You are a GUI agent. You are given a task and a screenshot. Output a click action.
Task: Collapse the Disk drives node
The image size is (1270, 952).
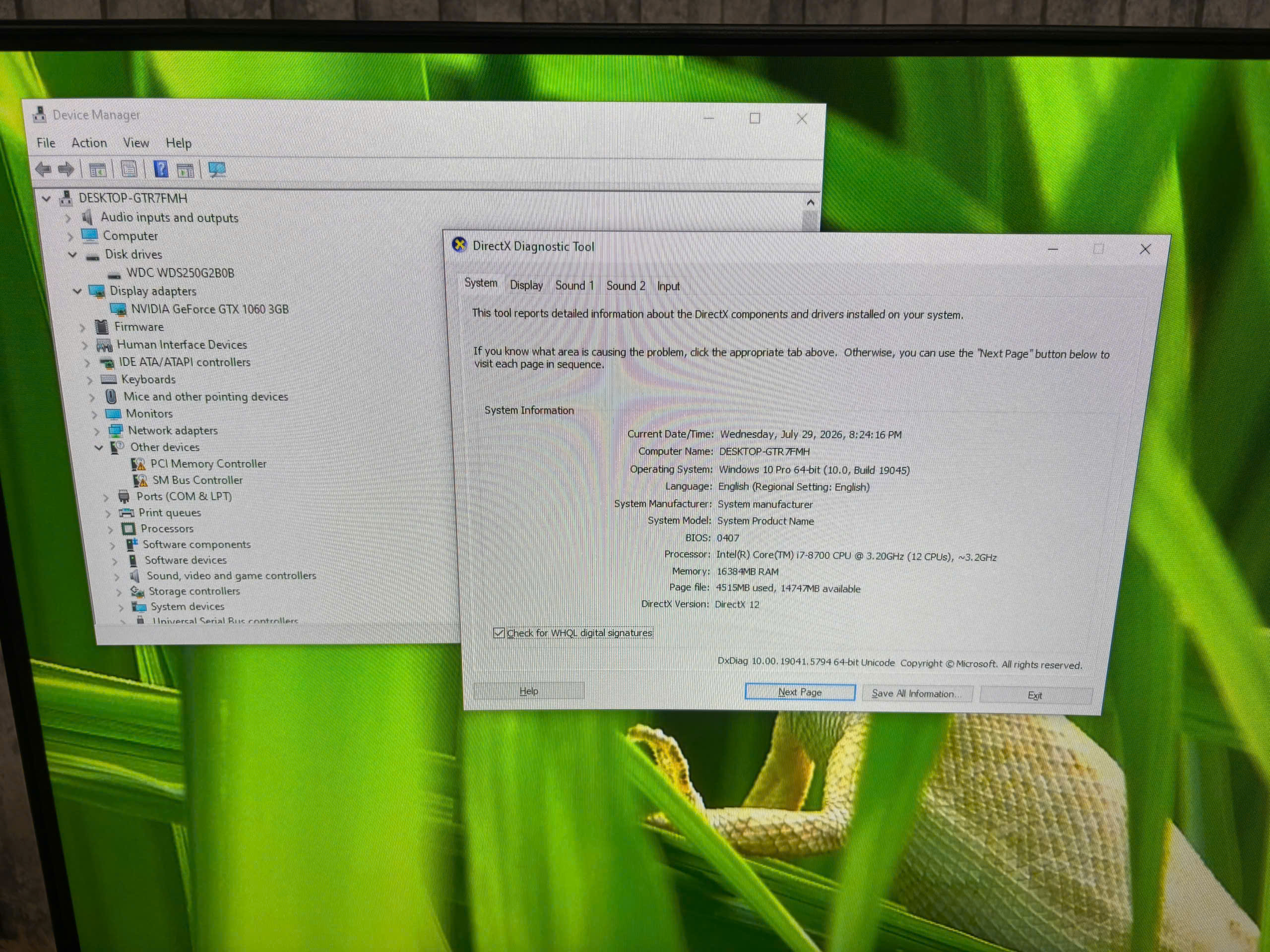point(72,254)
